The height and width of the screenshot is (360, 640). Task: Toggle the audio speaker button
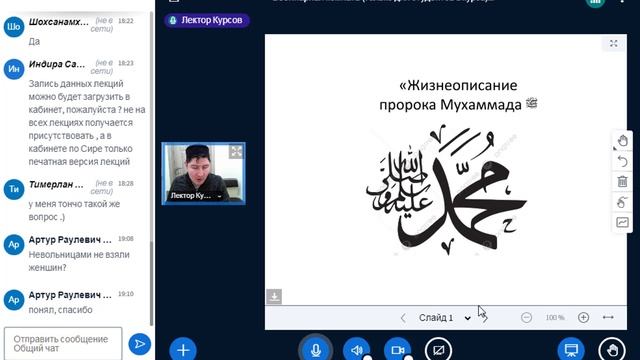tap(356, 350)
